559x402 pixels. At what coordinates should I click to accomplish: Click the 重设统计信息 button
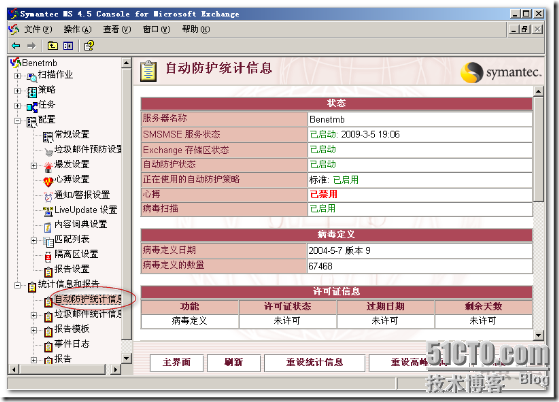tap(314, 362)
